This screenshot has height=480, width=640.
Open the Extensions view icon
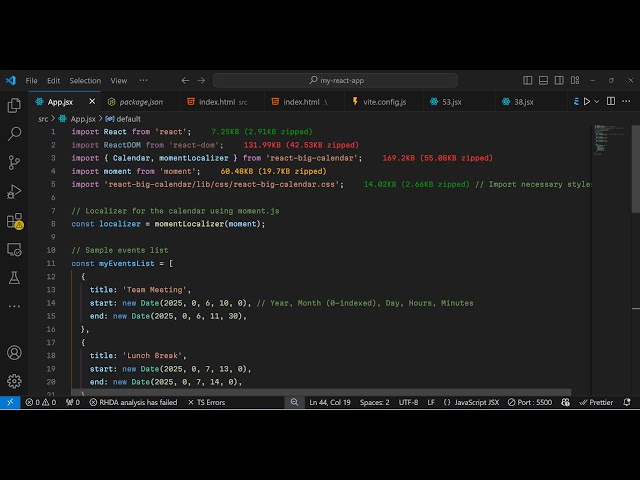click(x=14, y=220)
